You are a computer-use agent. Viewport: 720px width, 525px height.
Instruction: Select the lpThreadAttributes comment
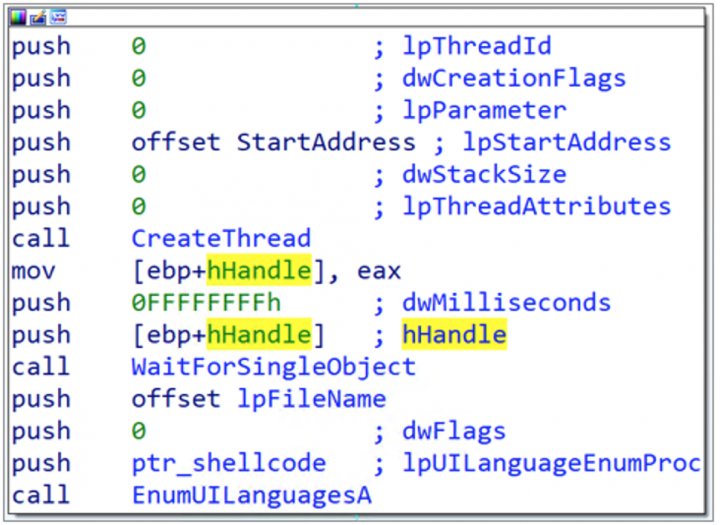point(536,207)
